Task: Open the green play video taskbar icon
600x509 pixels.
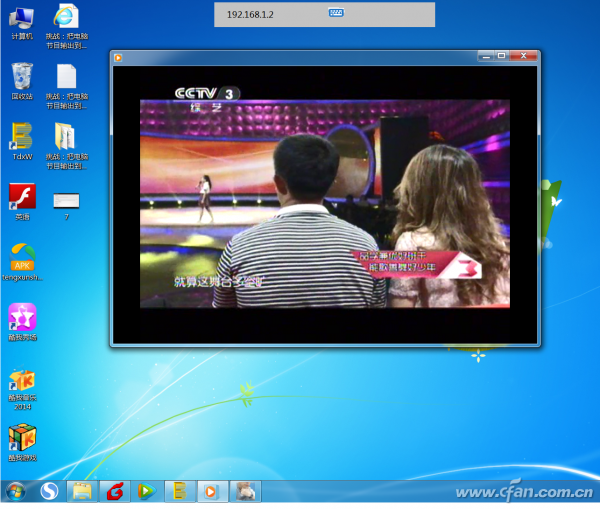Action: (147, 491)
